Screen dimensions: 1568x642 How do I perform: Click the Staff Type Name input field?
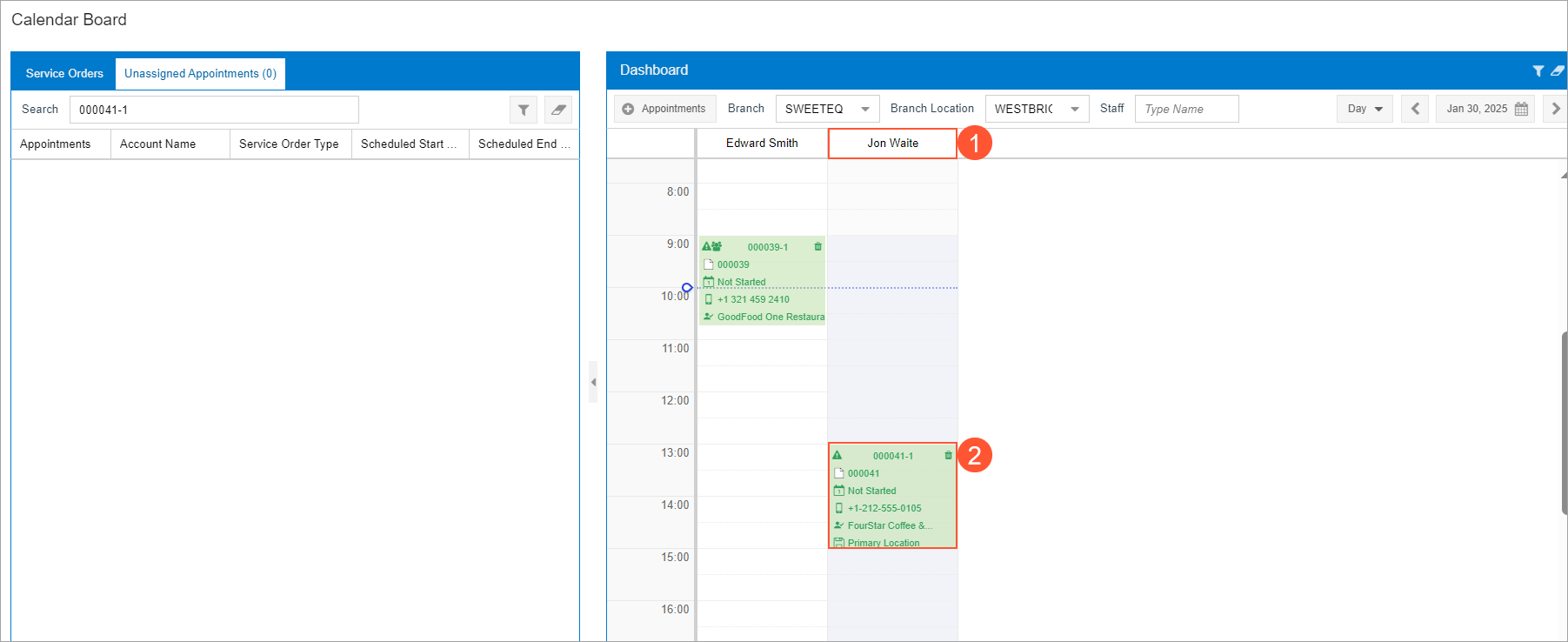point(1186,109)
